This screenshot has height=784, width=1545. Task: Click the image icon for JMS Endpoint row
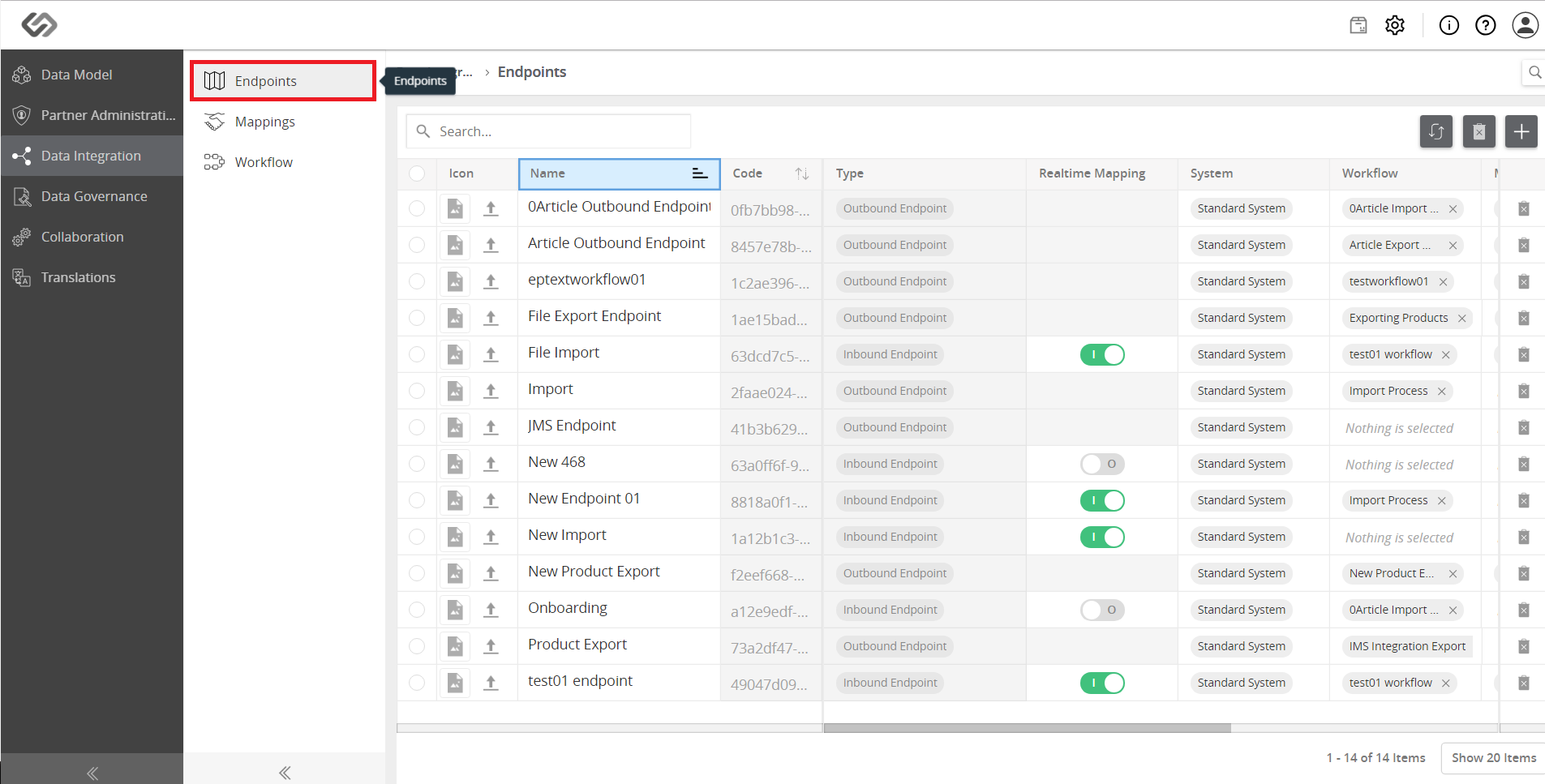coord(455,427)
